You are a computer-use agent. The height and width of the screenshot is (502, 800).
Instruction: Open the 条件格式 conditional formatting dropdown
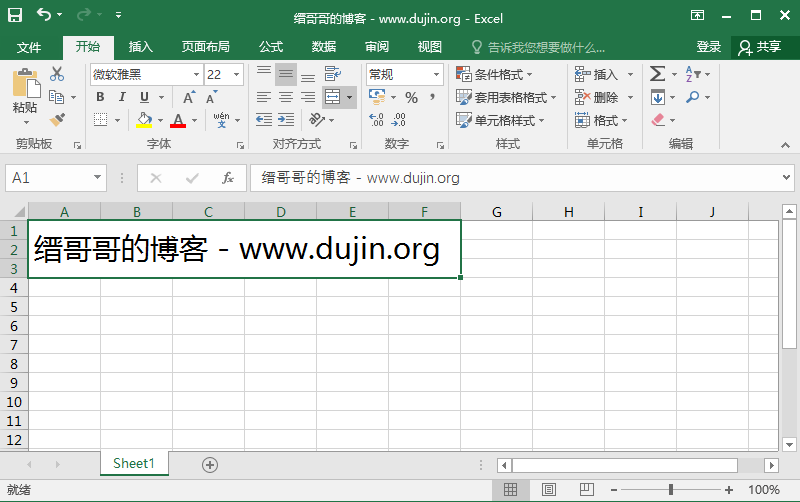[493, 74]
